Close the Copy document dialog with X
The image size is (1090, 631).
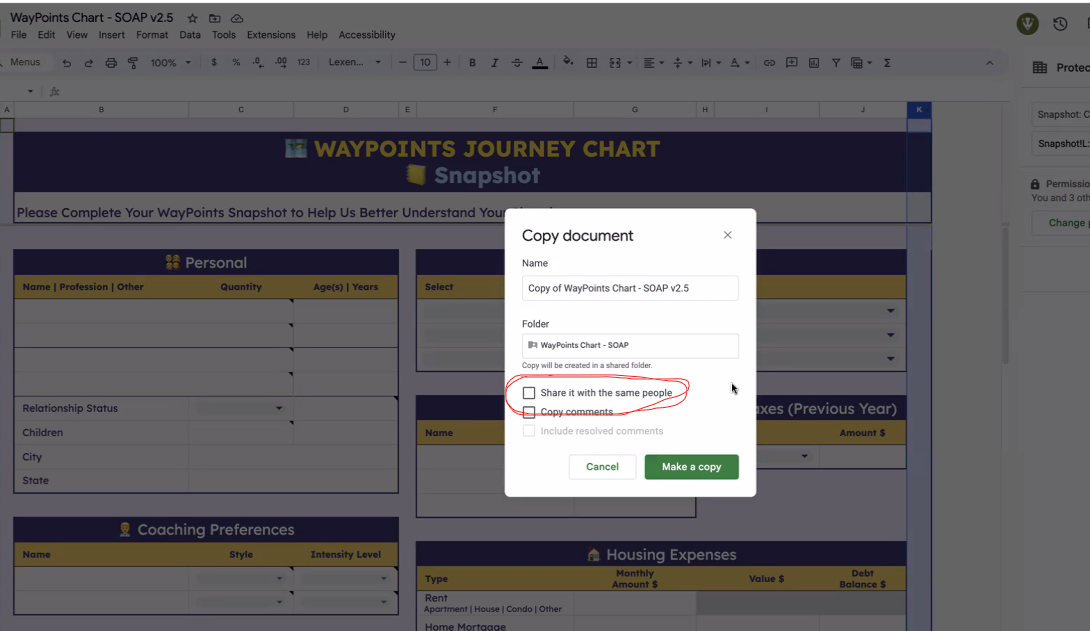point(727,235)
